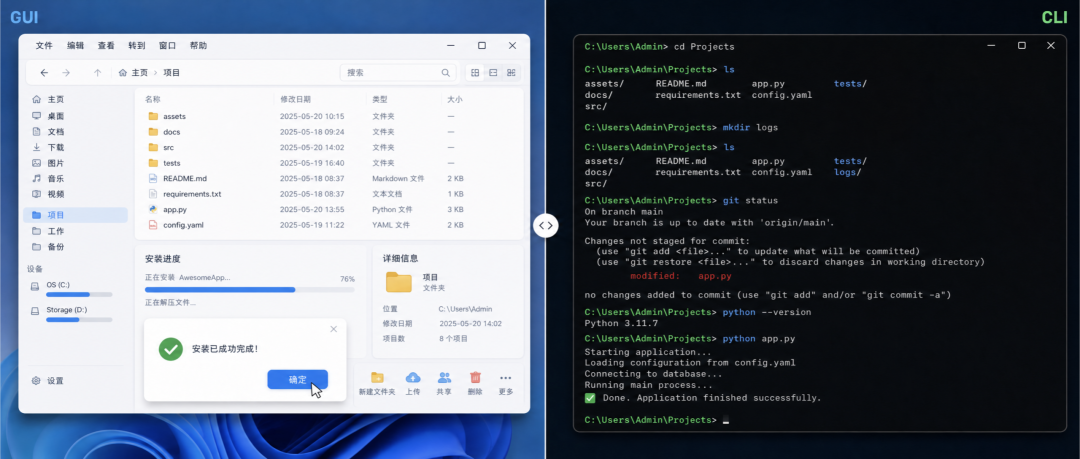Close the 安装已成功完成 dialog with X
The image size is (1080, 459).
334,329
